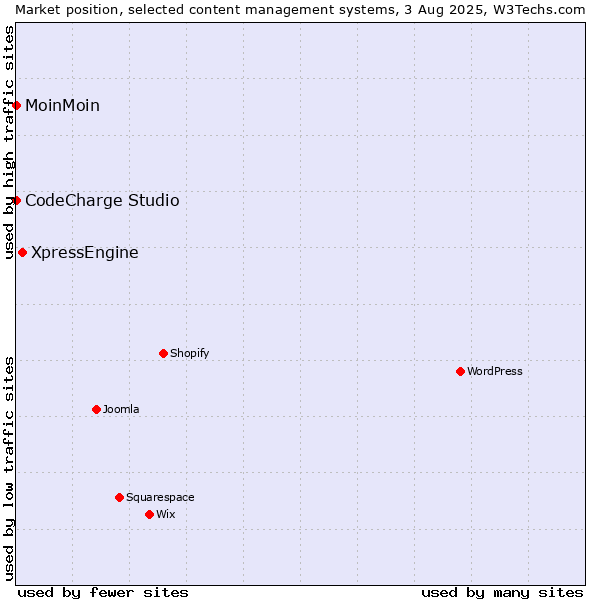Click the Squarespace label text
Viewport: 600px width, 600px height.
click(x=160, y=497)
